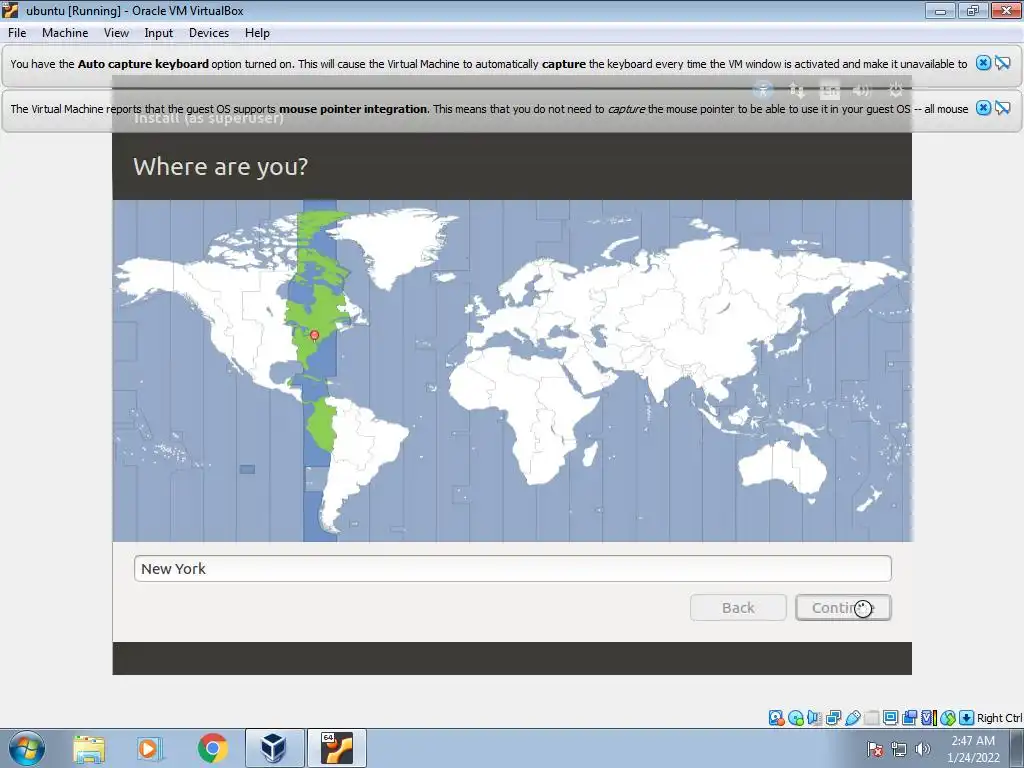Screen dimensions: 1024x768
Task: Open the Machine menu
Action: pos(65,33)
